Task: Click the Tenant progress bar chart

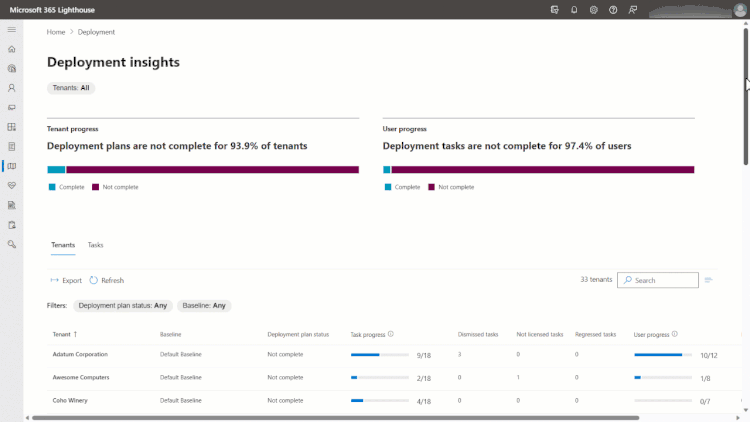Action: coord(203,169)
